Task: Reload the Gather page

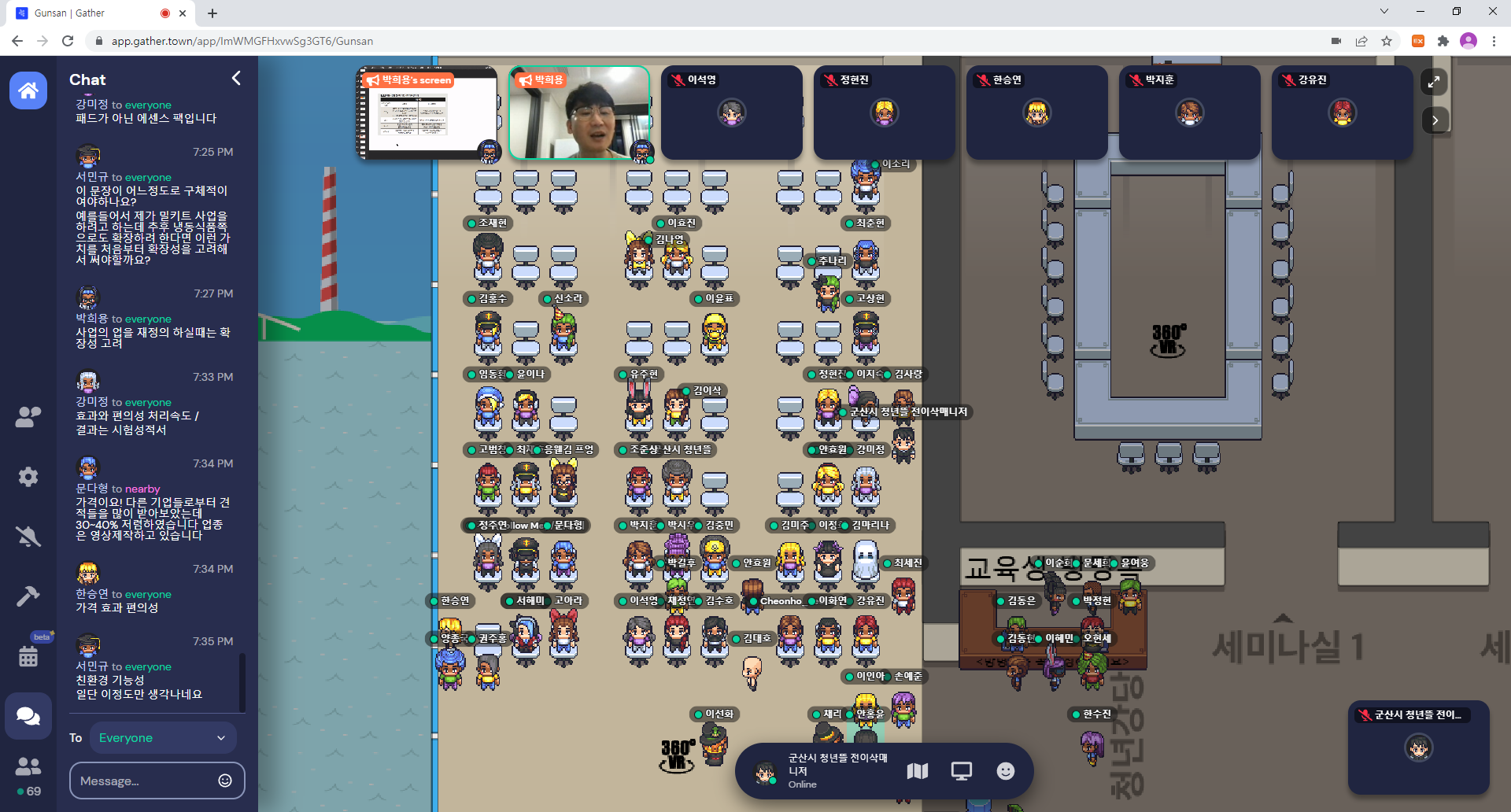Action: [68, 41]
